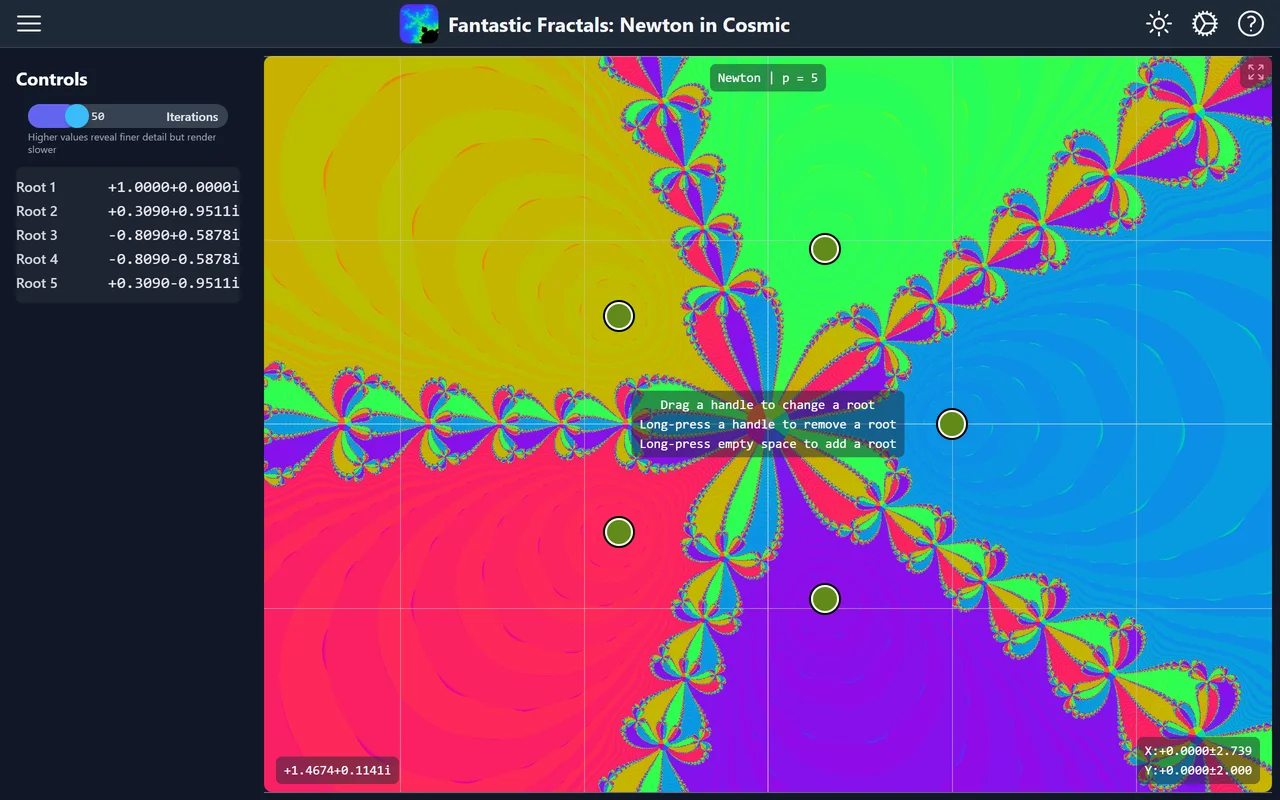Select the root handle in the red region
This screenshot has height=800, width=1280.
pyautogui.click(x=619, y=532)
